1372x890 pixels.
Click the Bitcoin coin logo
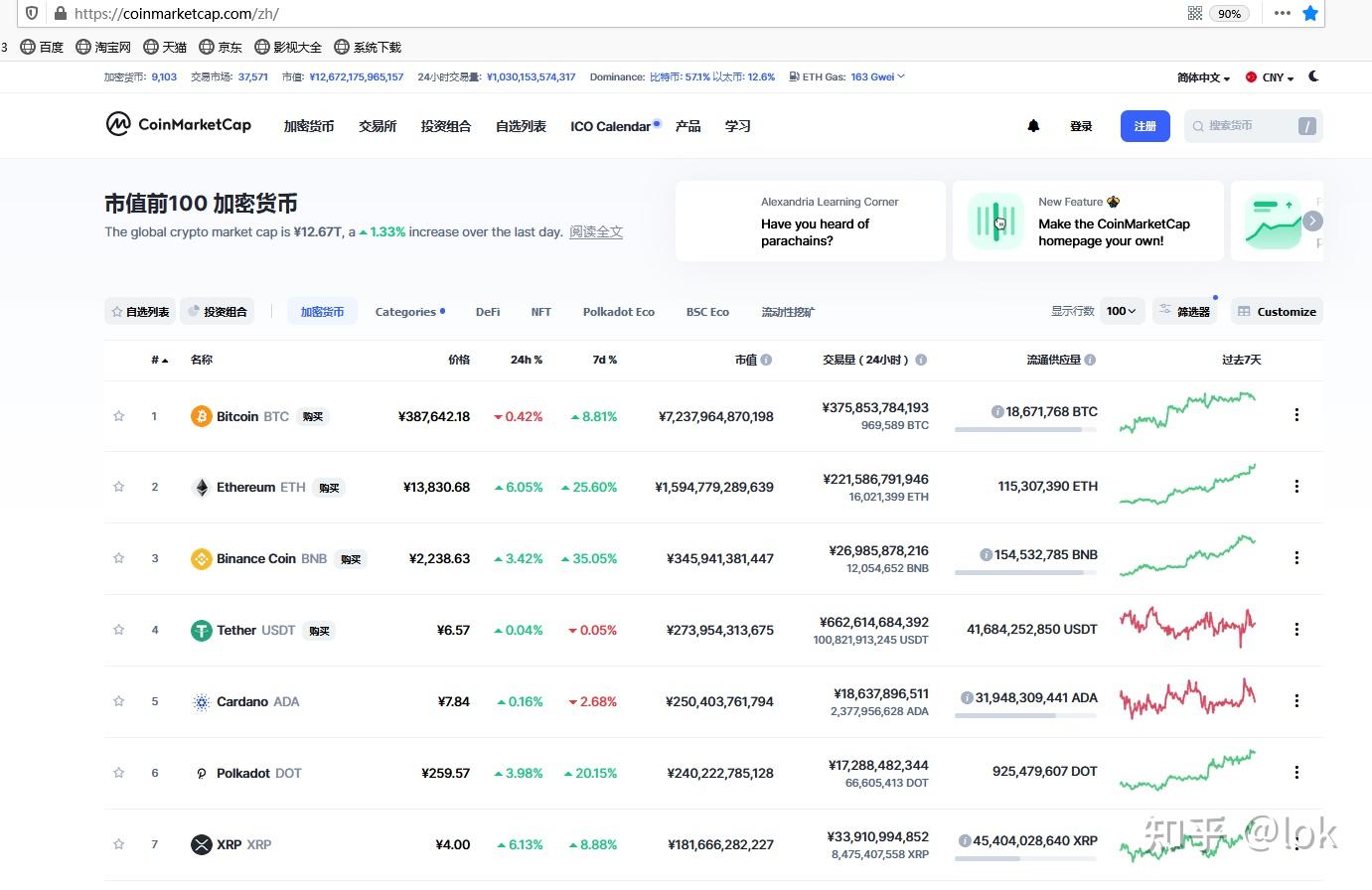(x=201, y=416)
